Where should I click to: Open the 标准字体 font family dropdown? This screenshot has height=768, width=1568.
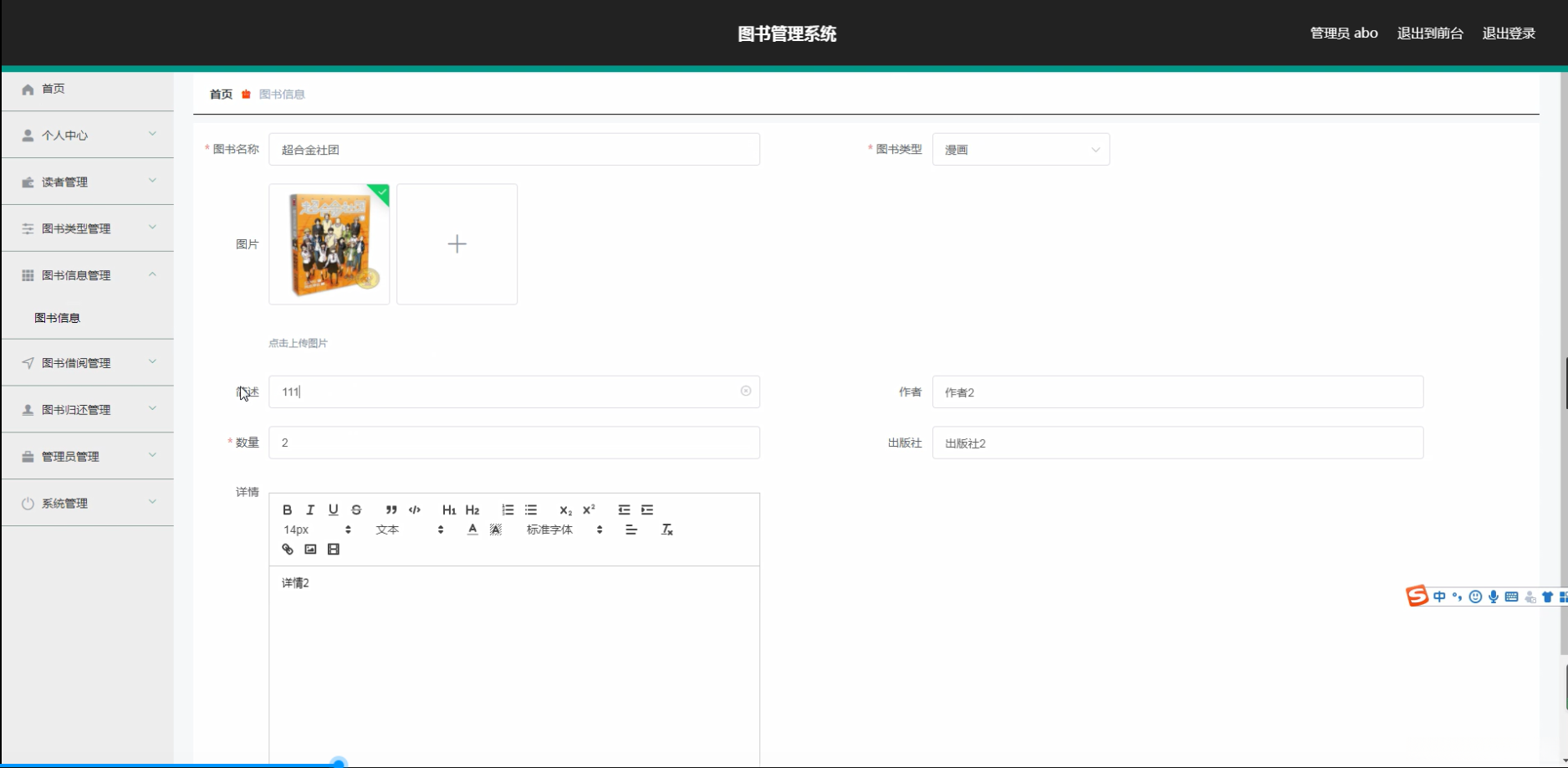point(564,530)
